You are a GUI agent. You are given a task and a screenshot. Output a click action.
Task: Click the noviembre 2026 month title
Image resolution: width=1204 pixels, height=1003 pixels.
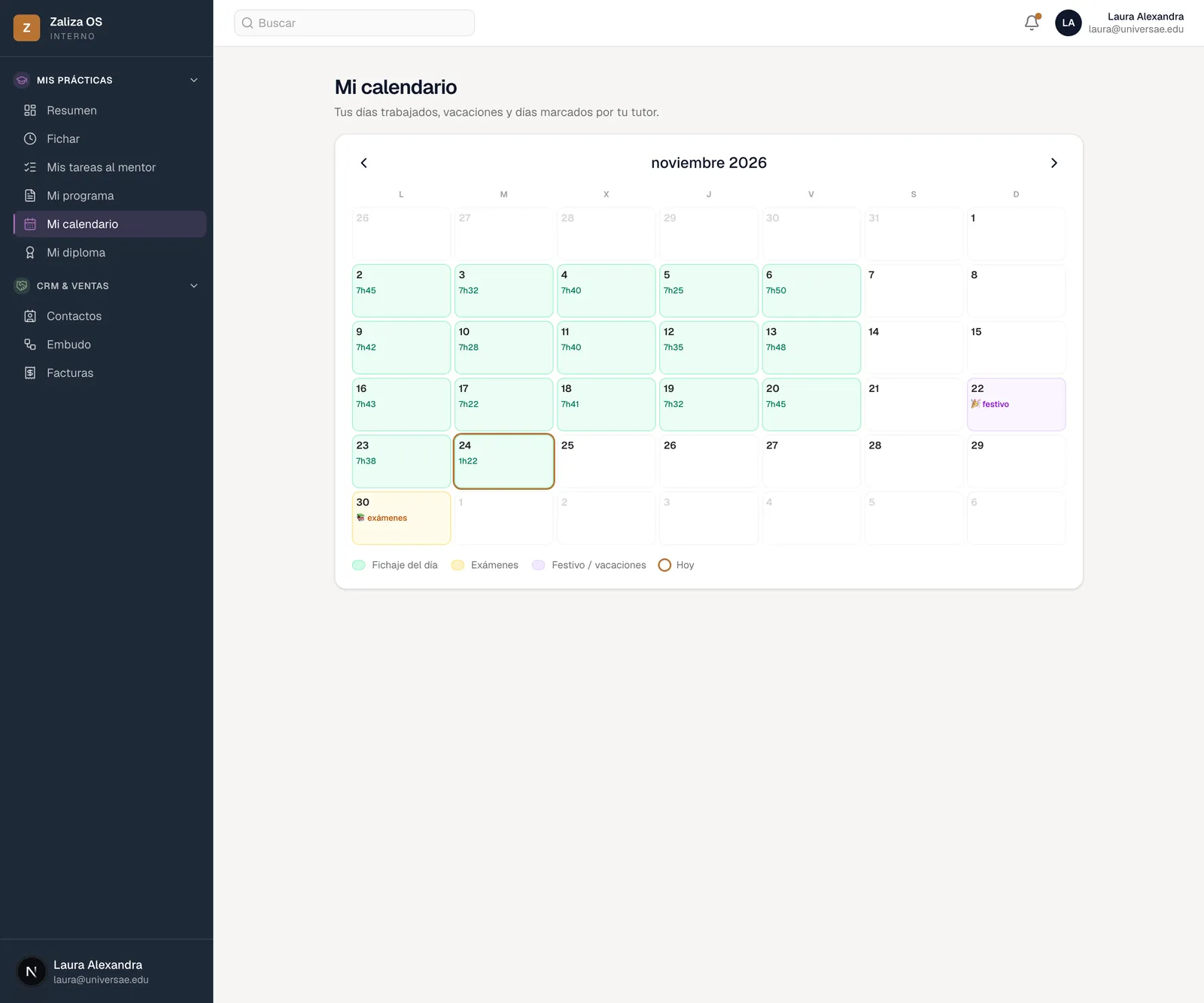pos(709,163)
